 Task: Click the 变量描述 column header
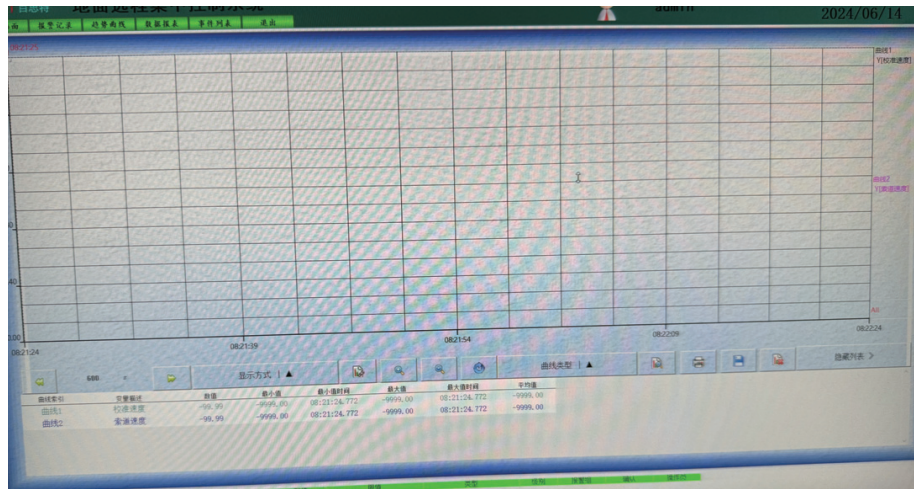point(129,398)
